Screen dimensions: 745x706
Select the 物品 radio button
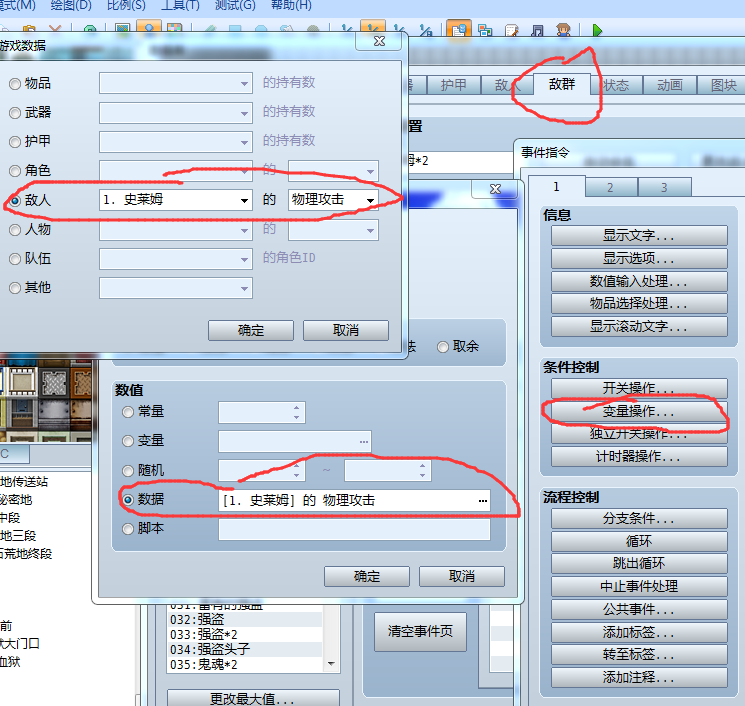point(15,84)
